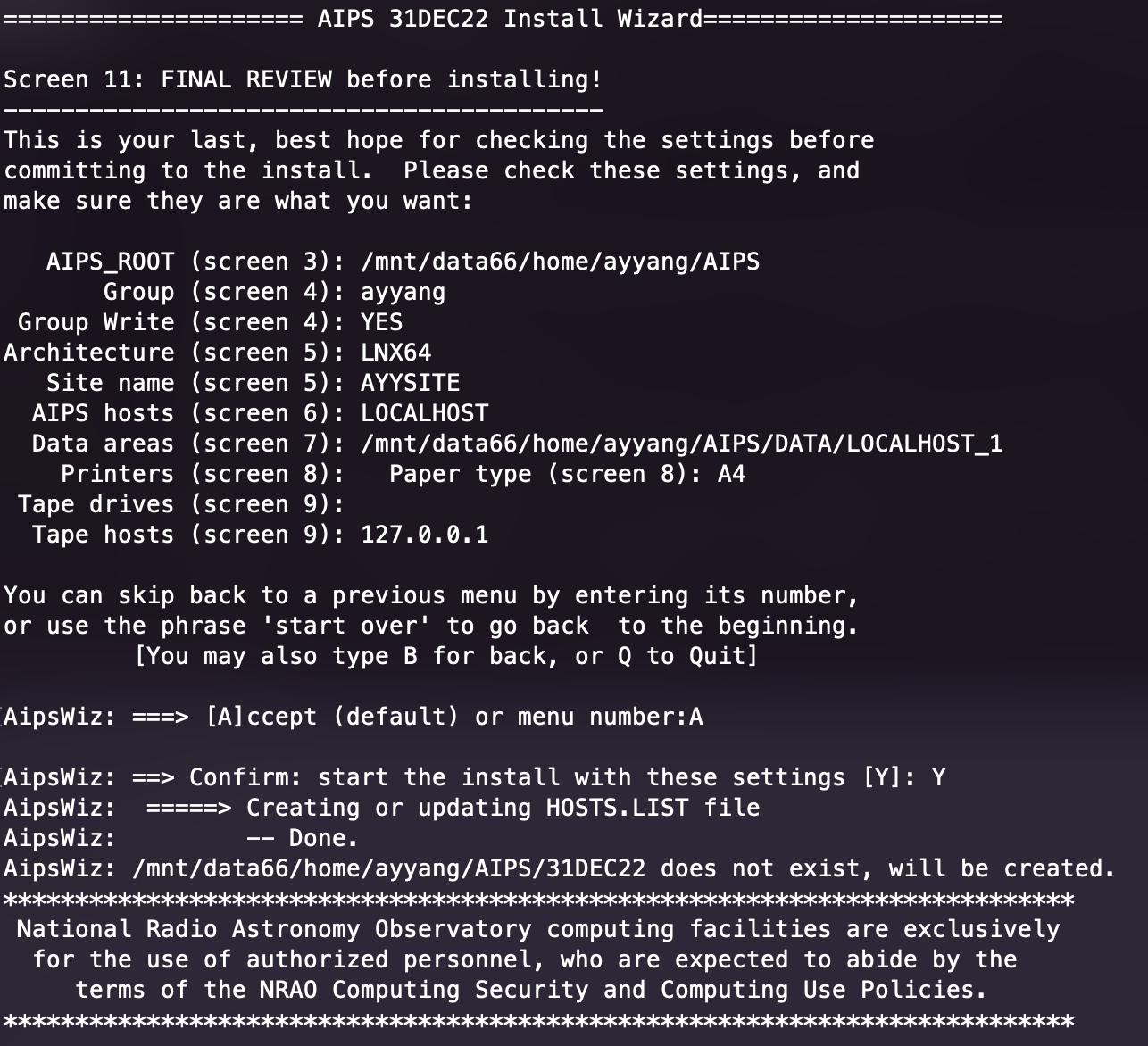This screenshot has width=1148, height=1046.
Task: Click the Group Write value YES
Action: coord(381,322)
